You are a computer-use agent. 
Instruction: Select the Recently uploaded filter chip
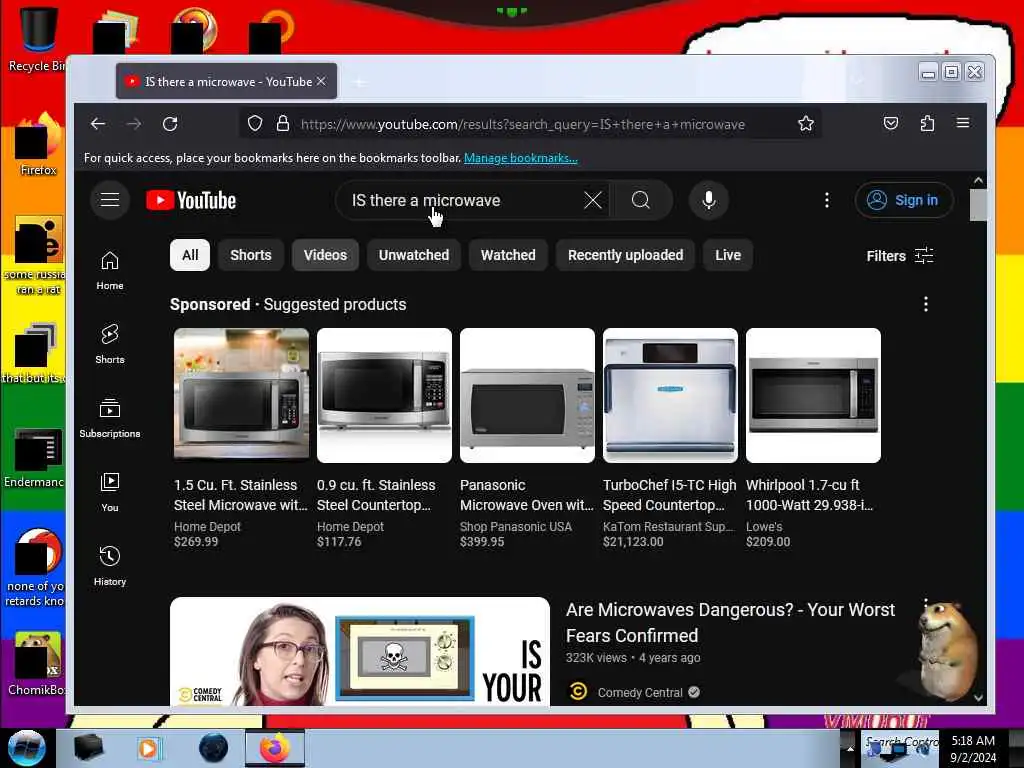[626, 255]
